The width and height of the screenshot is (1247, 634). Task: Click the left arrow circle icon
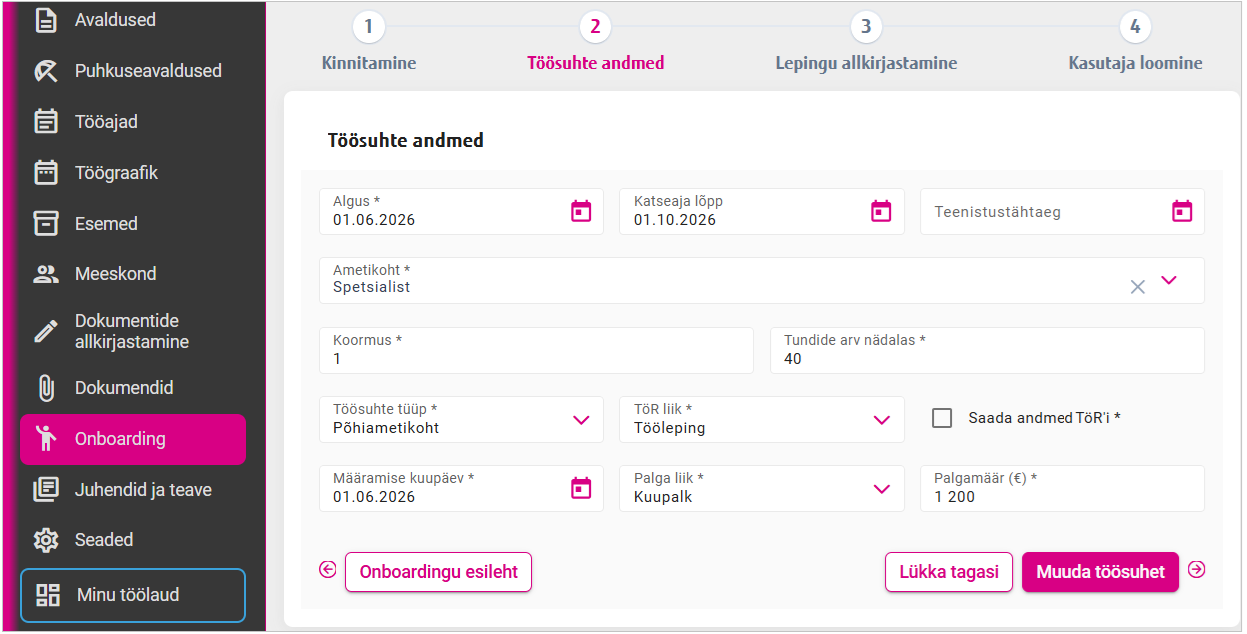328,570
